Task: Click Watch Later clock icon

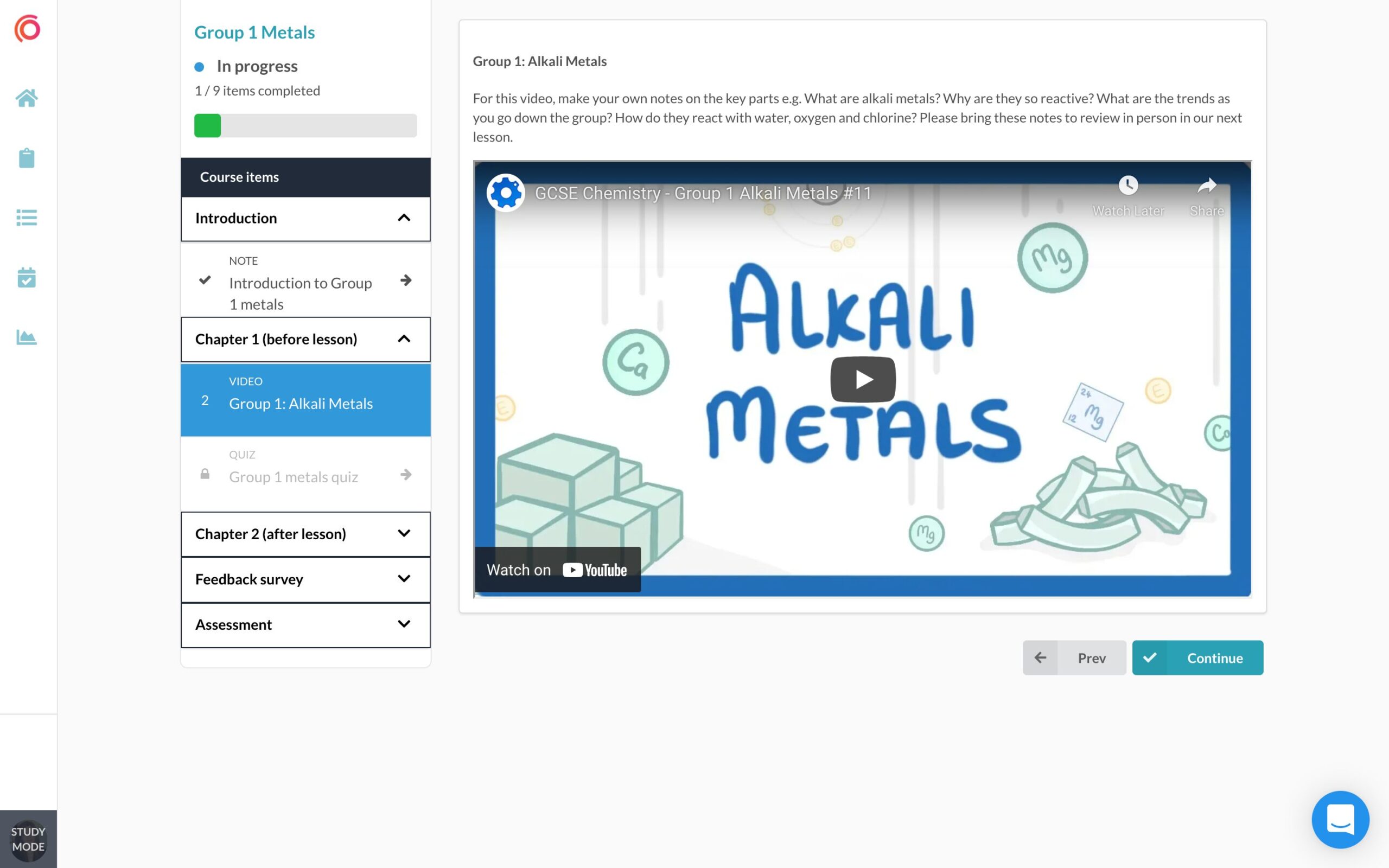Action: click(x=1128, y=186)
